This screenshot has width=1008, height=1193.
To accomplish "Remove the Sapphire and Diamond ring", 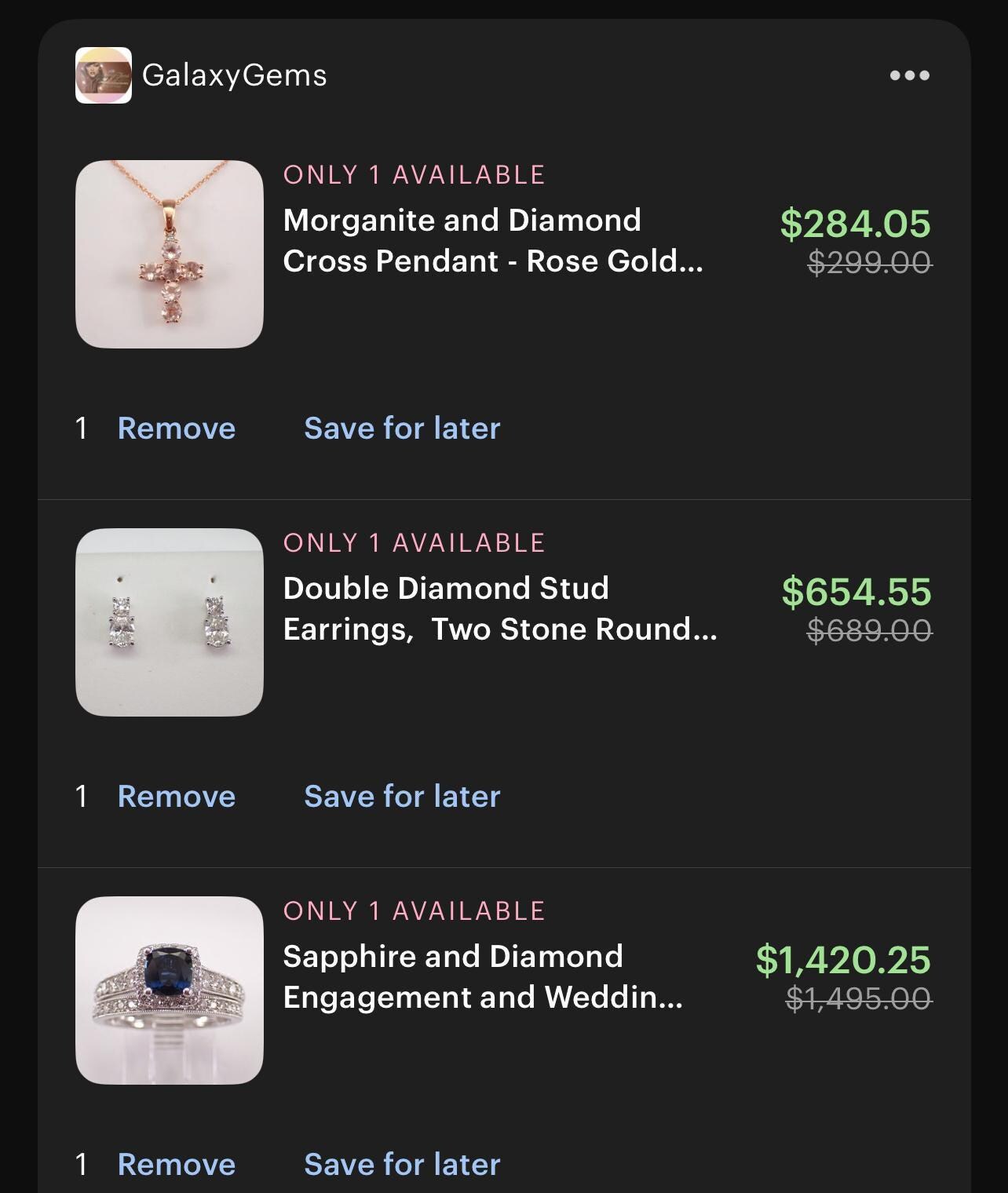I will [x=177, y=1164].
